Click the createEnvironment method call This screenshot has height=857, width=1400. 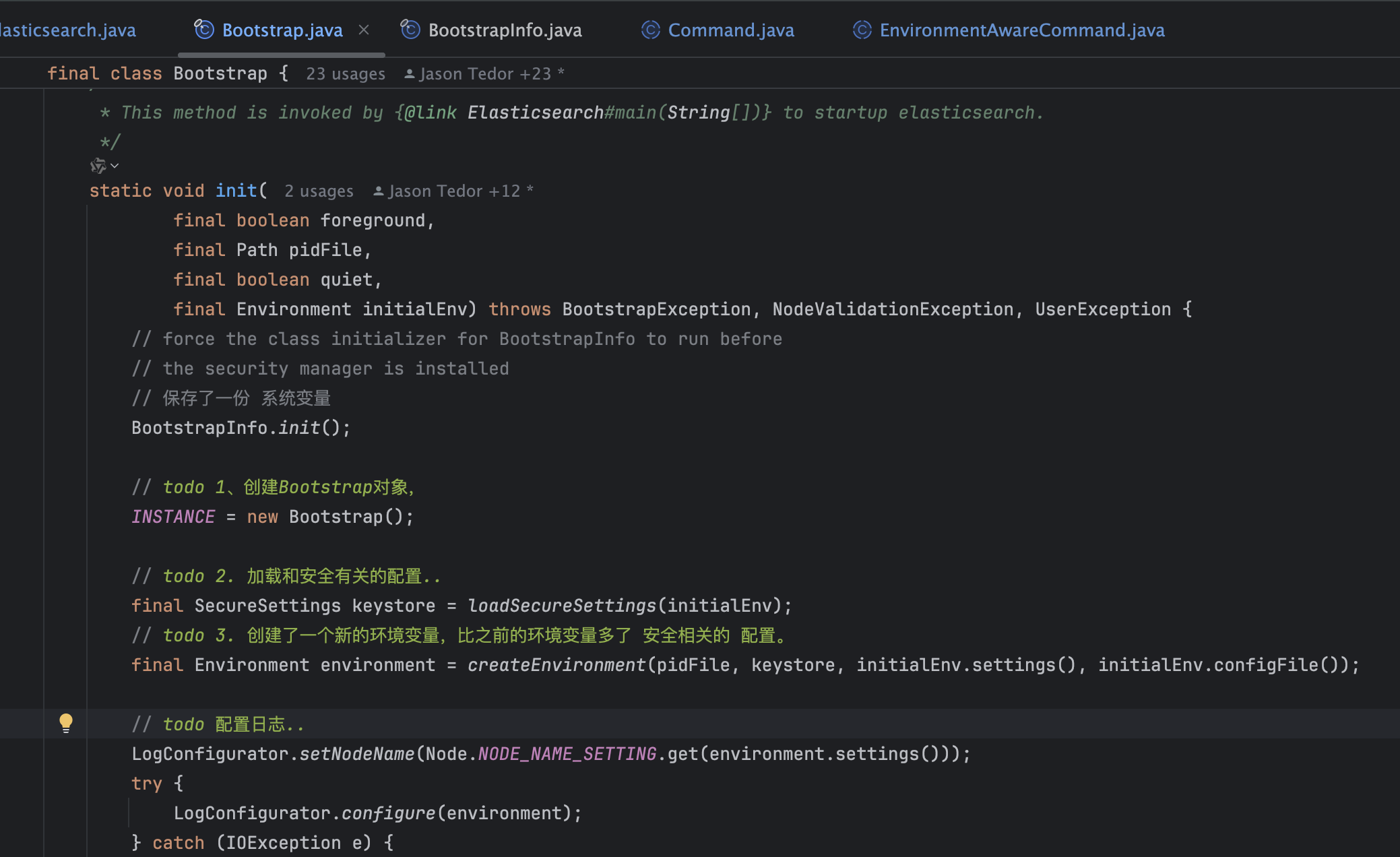point(556,665)
